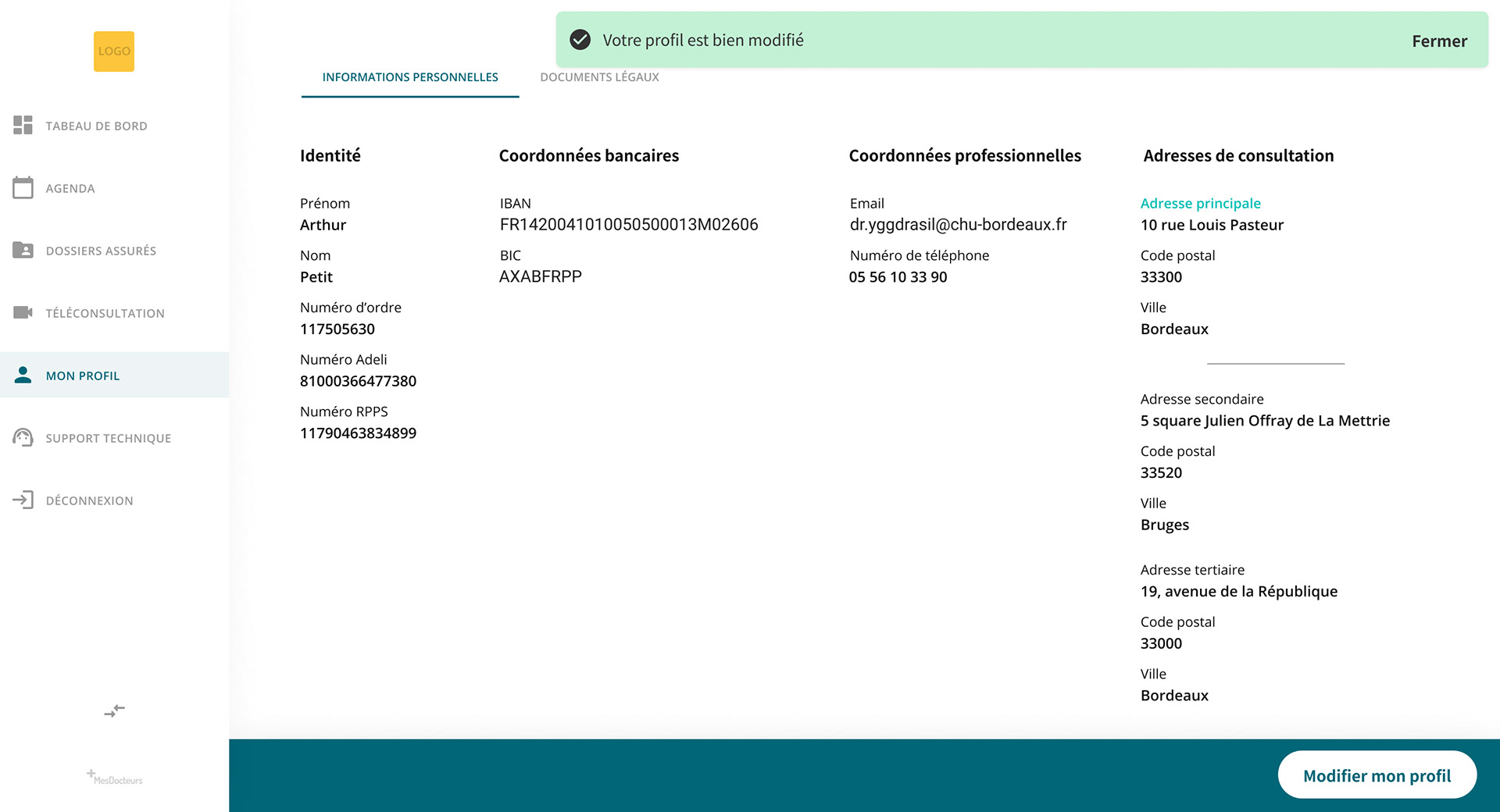
Task: Click the success checkmark icon in notification
Action: pyautogui.click(x=580, y=40)
